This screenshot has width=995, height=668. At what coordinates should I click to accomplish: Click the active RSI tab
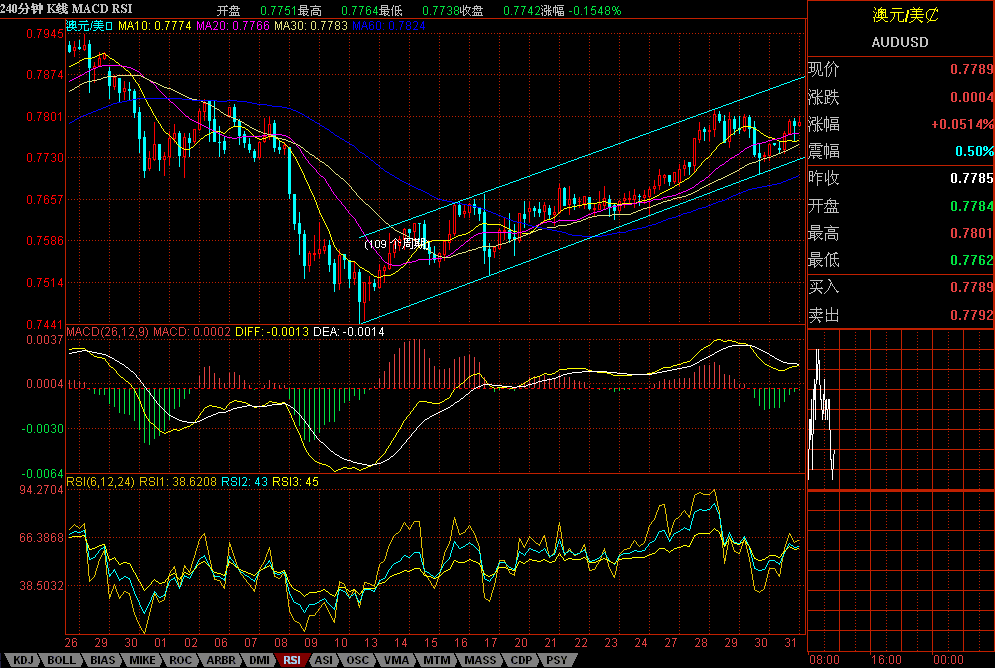click(292, 660)
